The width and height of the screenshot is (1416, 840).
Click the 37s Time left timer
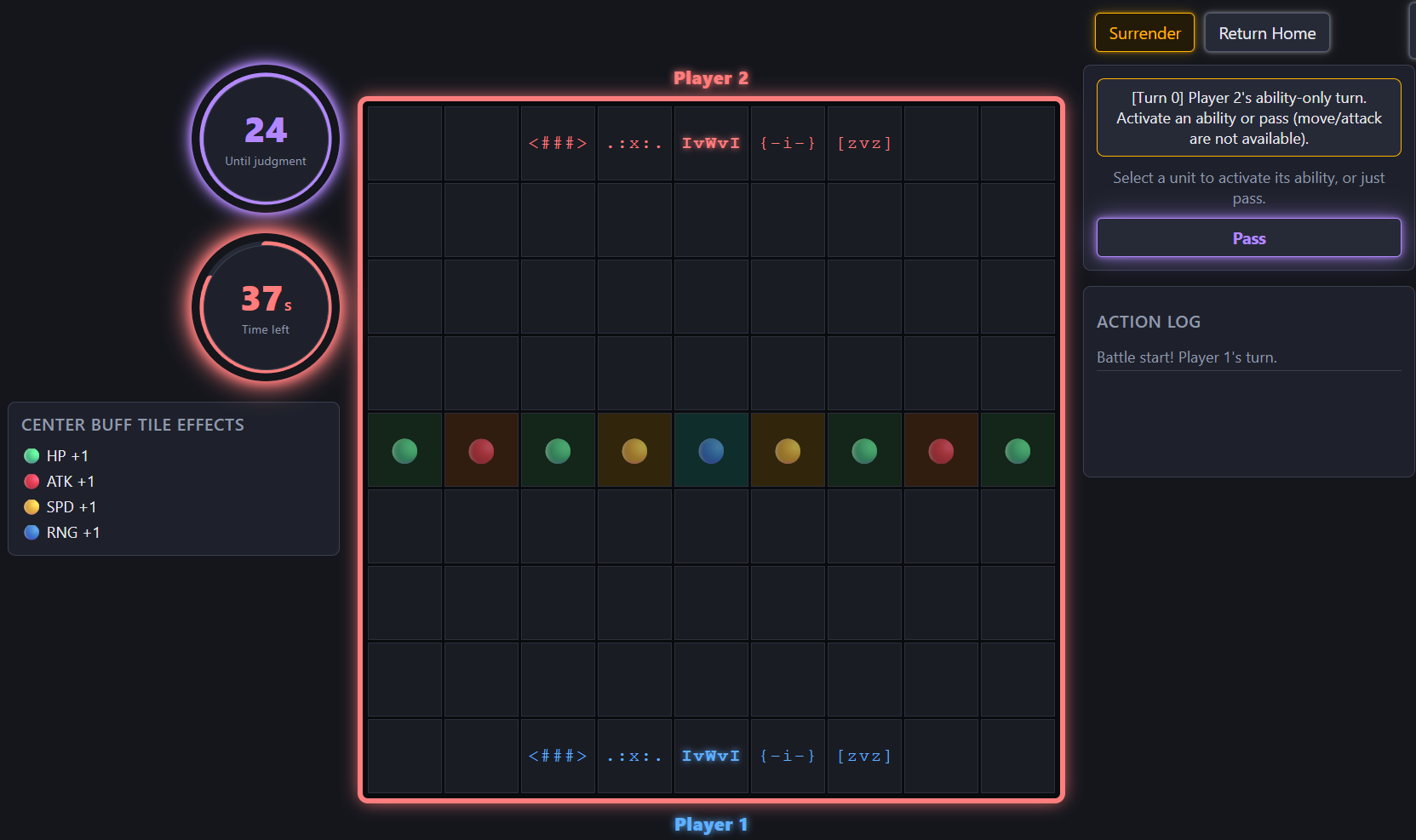266,307
